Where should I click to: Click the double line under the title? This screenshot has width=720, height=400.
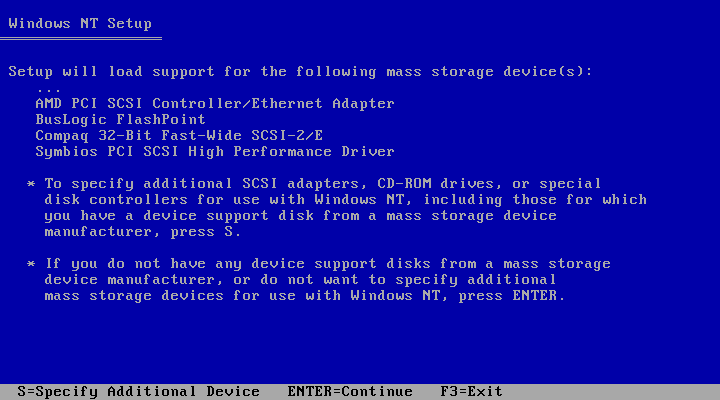[x=80, y=38]
